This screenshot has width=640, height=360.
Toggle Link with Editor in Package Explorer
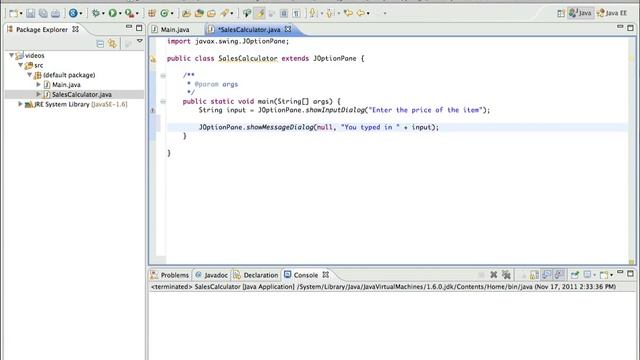point(112,44)
